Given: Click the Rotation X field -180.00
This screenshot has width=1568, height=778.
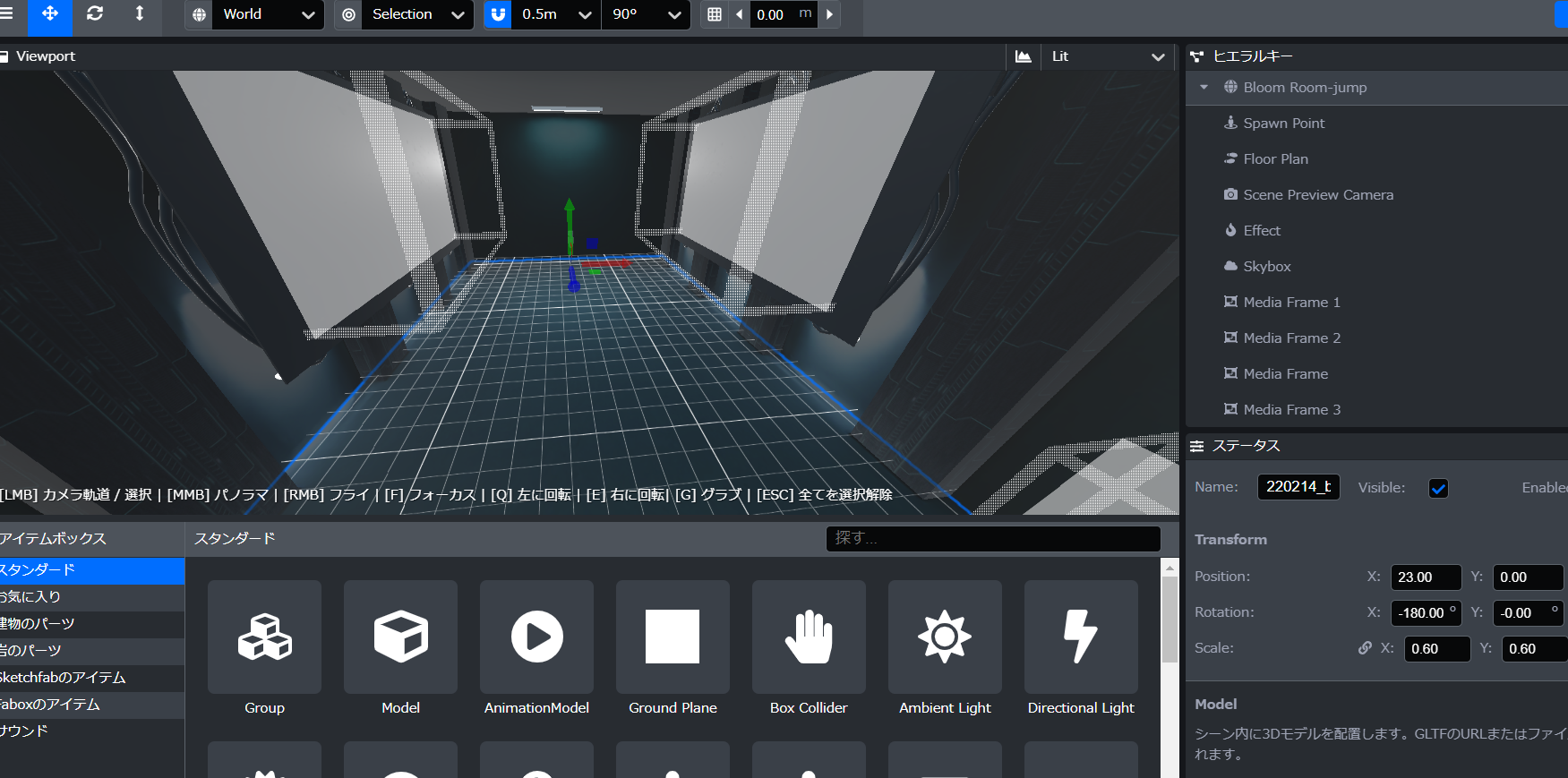Looking at the screenshot, I should click(1426, 613).
